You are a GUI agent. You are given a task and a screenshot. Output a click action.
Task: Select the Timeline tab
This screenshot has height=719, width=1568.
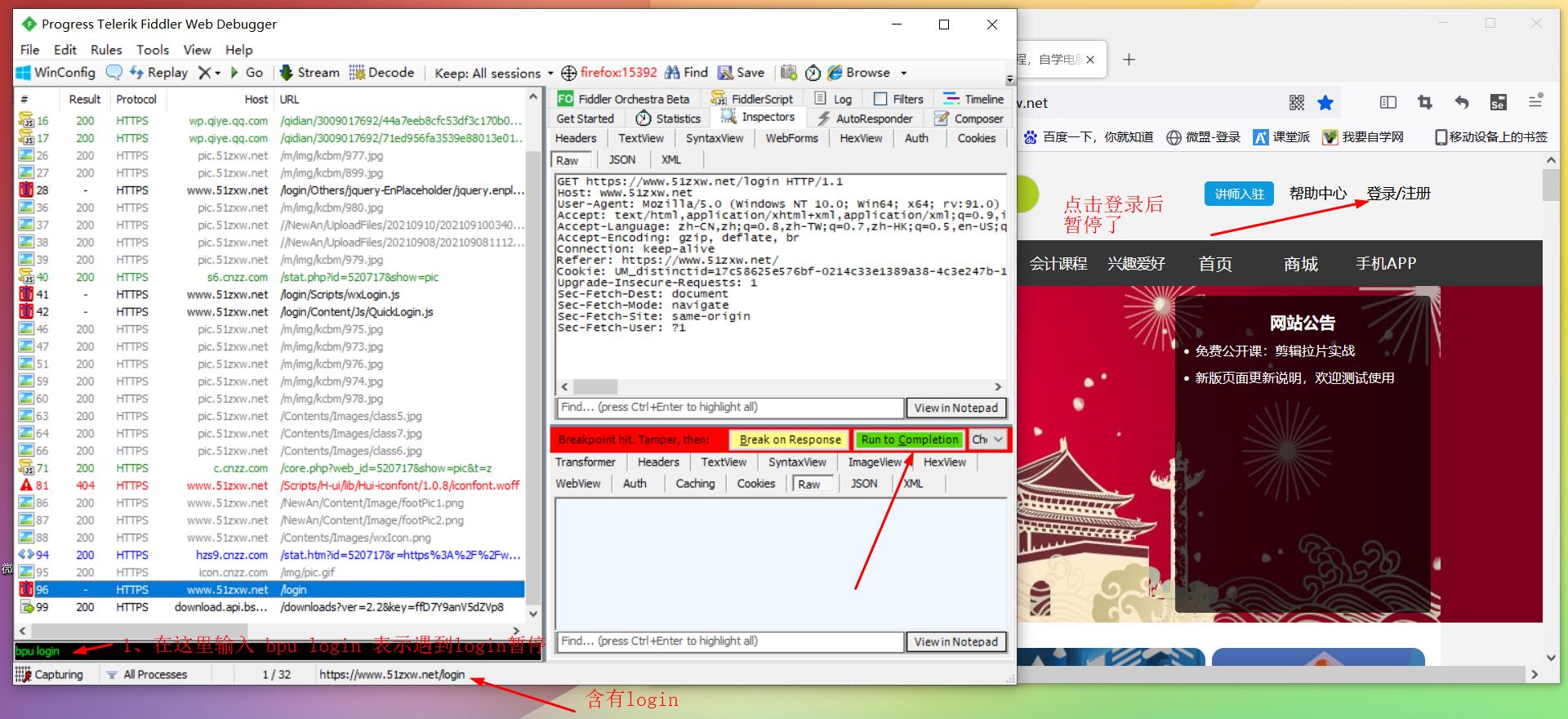click(x=973, y=99)
